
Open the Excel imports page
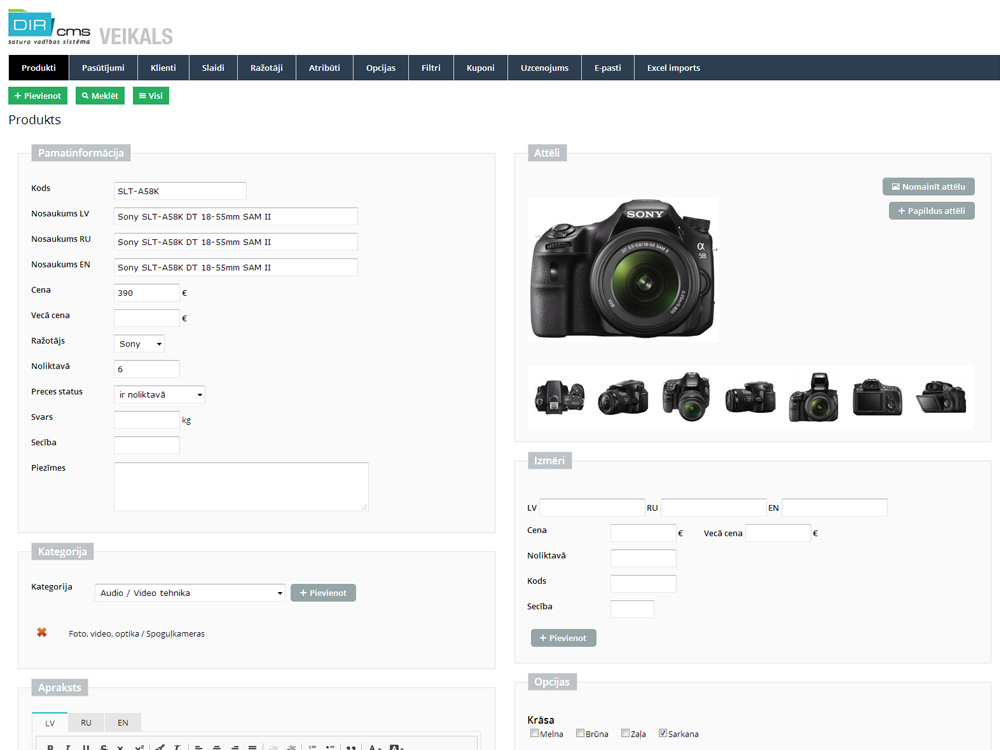pyautogui.click(x=673, y=68)
